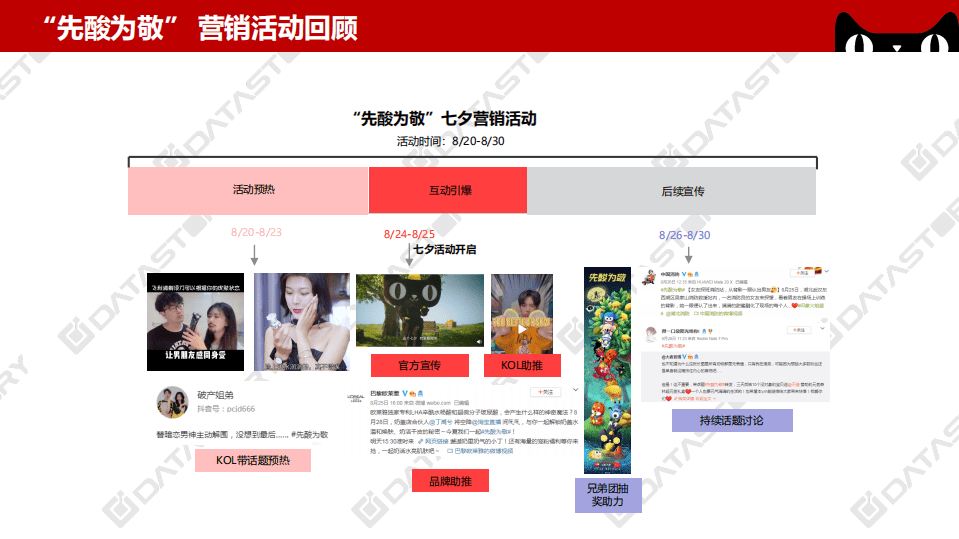Click the “先酸为敬”七夕营销活动 heading
The image size is (959, 539).
click(445, 119)
